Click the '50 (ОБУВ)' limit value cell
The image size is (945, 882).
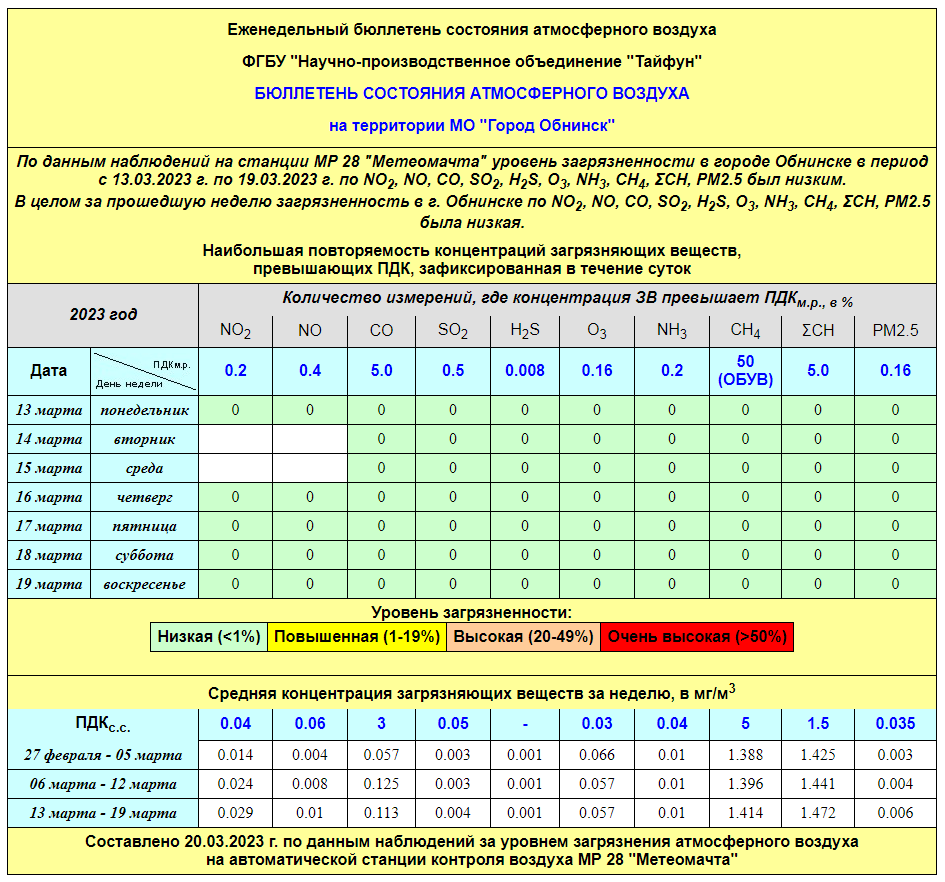pos(745,370)
